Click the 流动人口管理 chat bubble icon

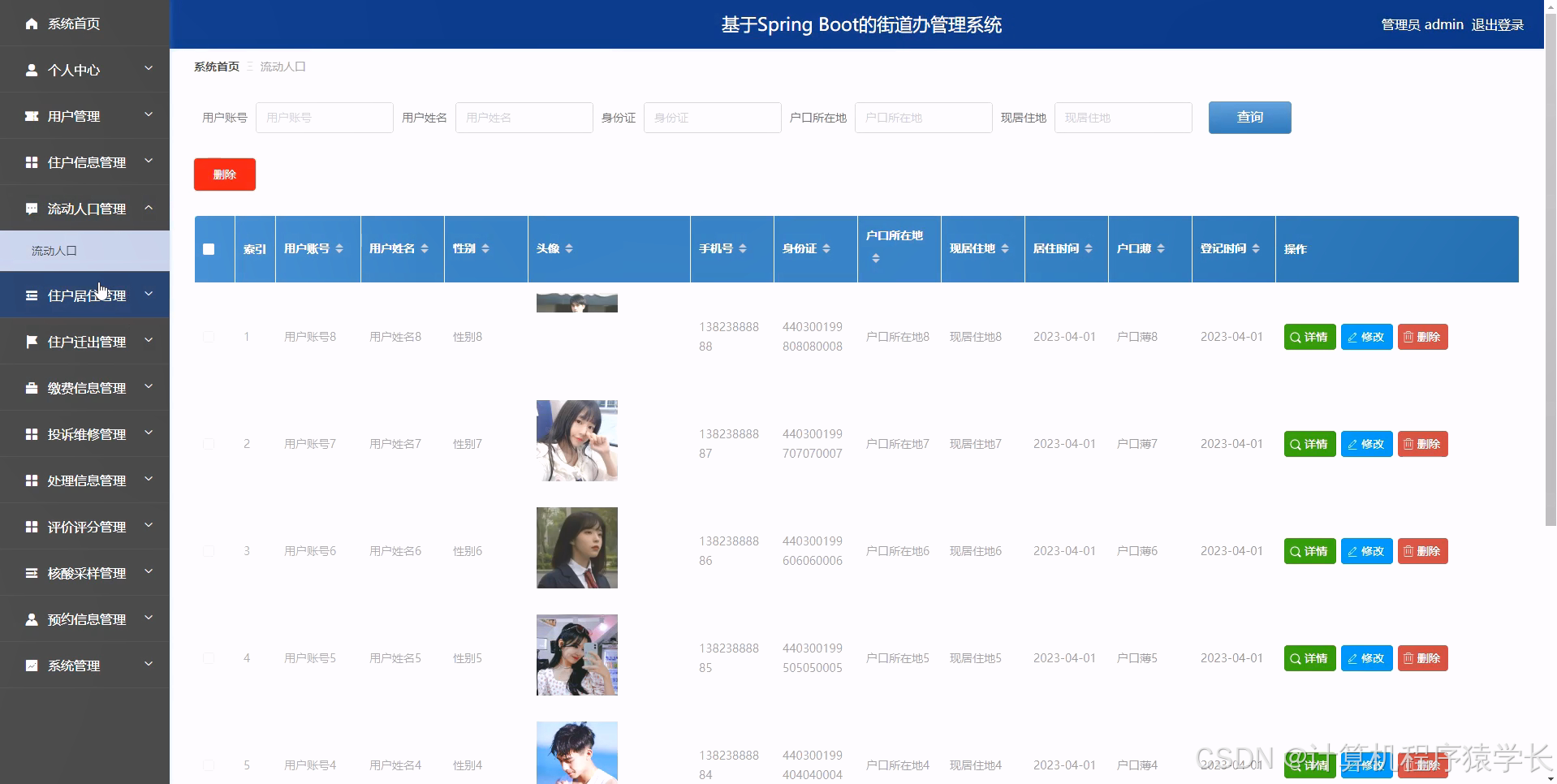tap(32, 208)
